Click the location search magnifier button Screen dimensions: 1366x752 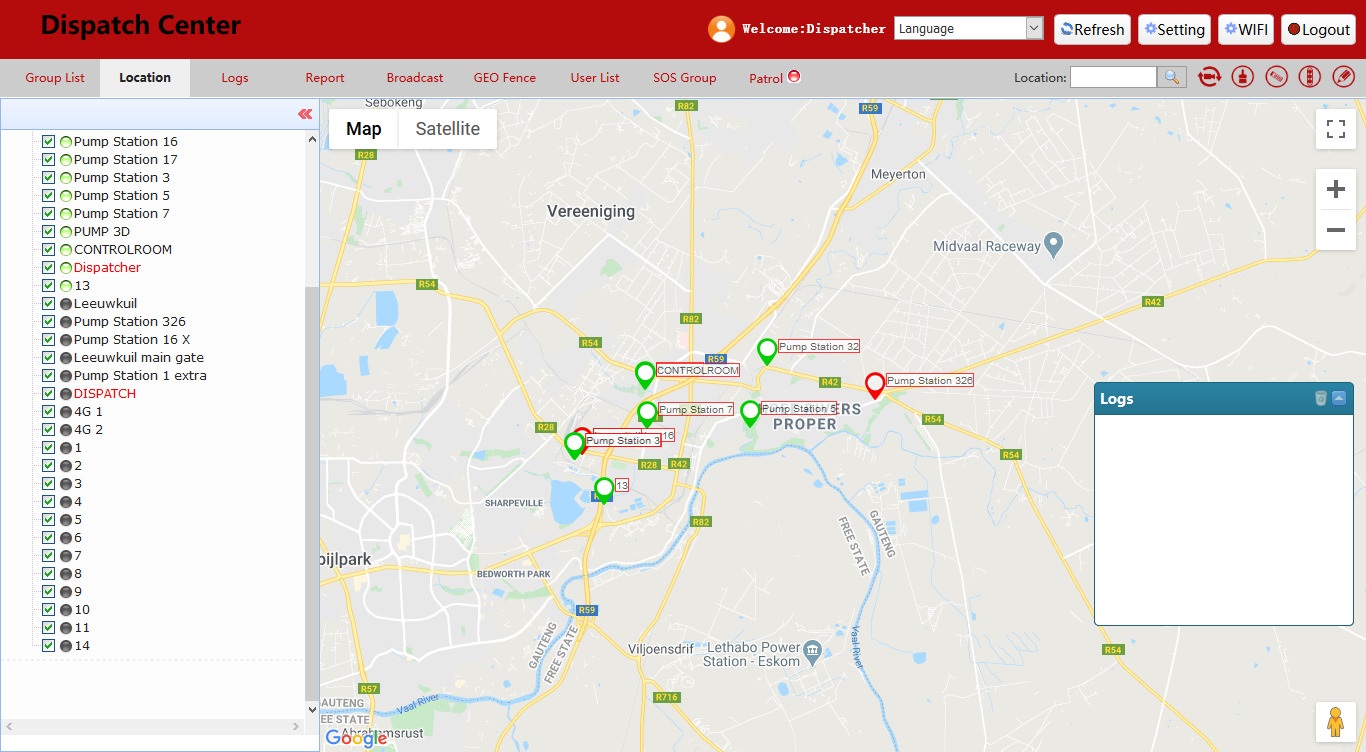coord(1171,77)
